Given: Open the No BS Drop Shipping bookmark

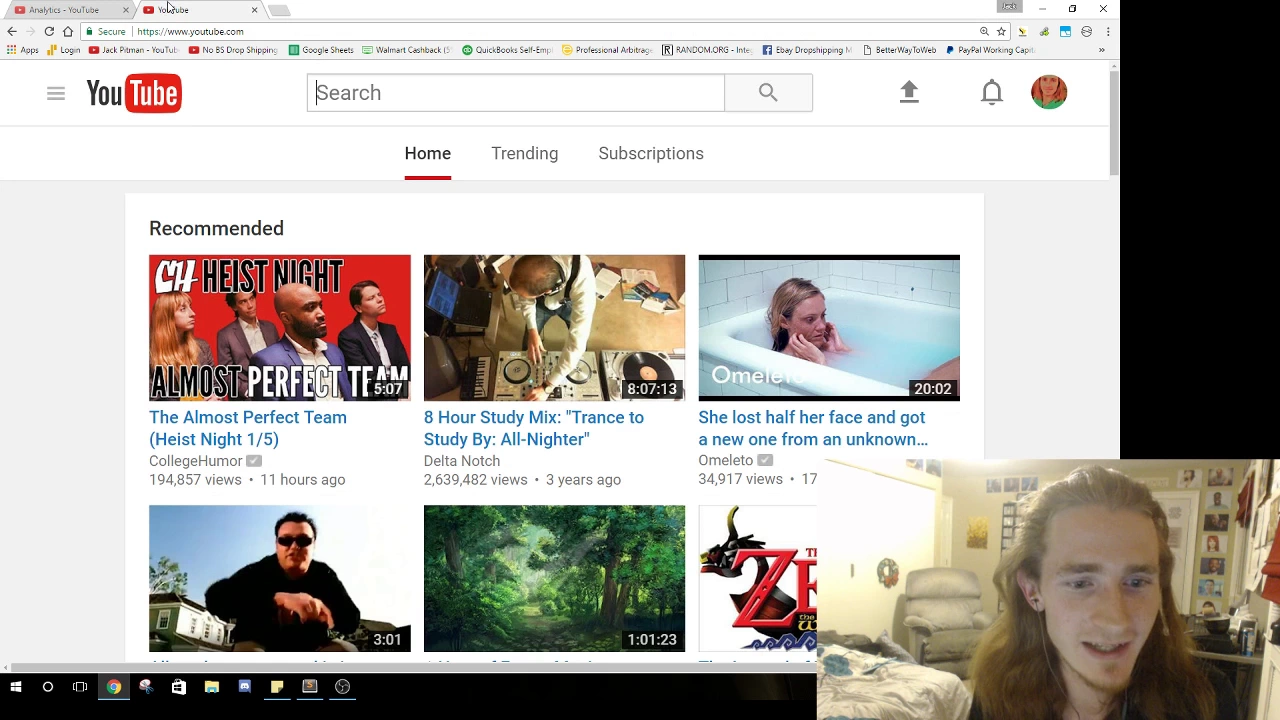Looking at the screenshot, I should 233,50.
